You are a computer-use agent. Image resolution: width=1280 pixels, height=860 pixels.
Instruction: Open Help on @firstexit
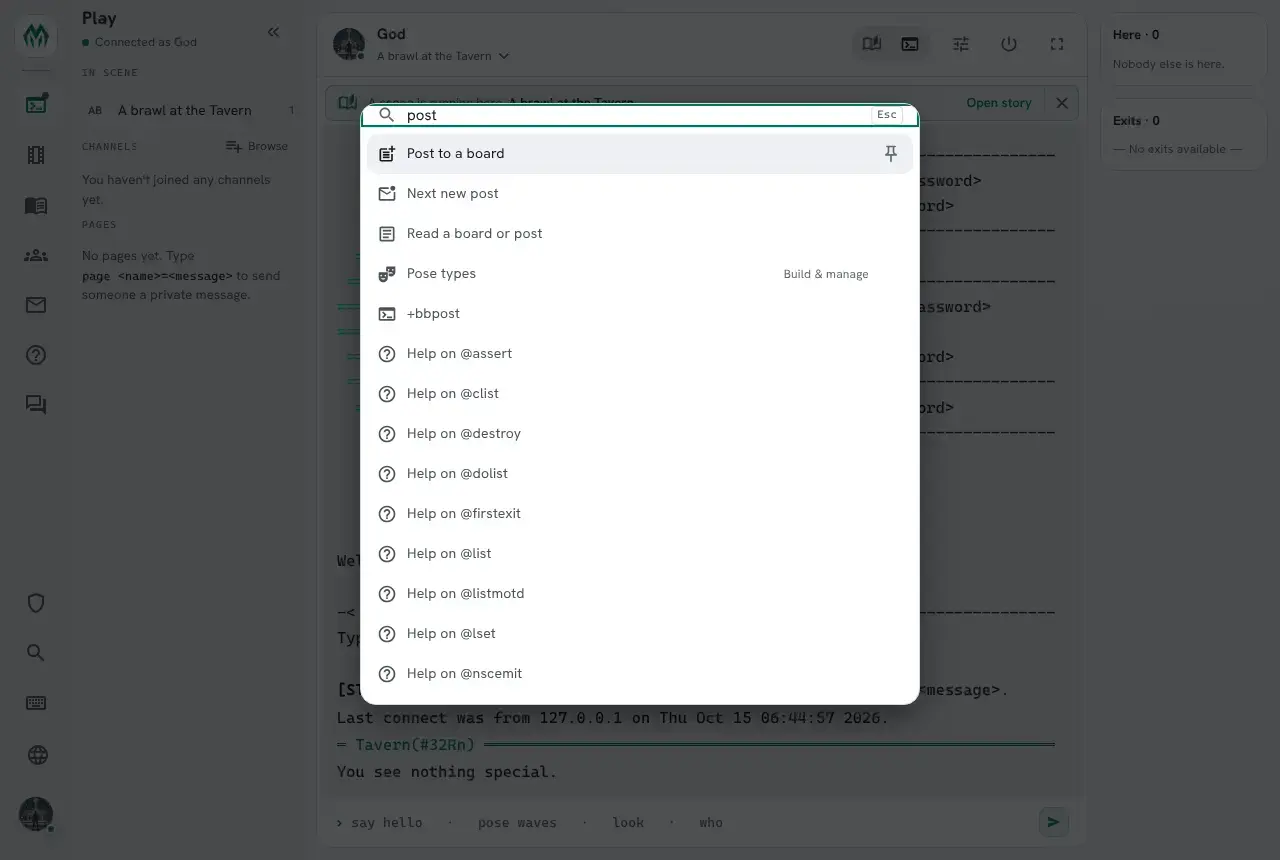click(x=640, y=514)
